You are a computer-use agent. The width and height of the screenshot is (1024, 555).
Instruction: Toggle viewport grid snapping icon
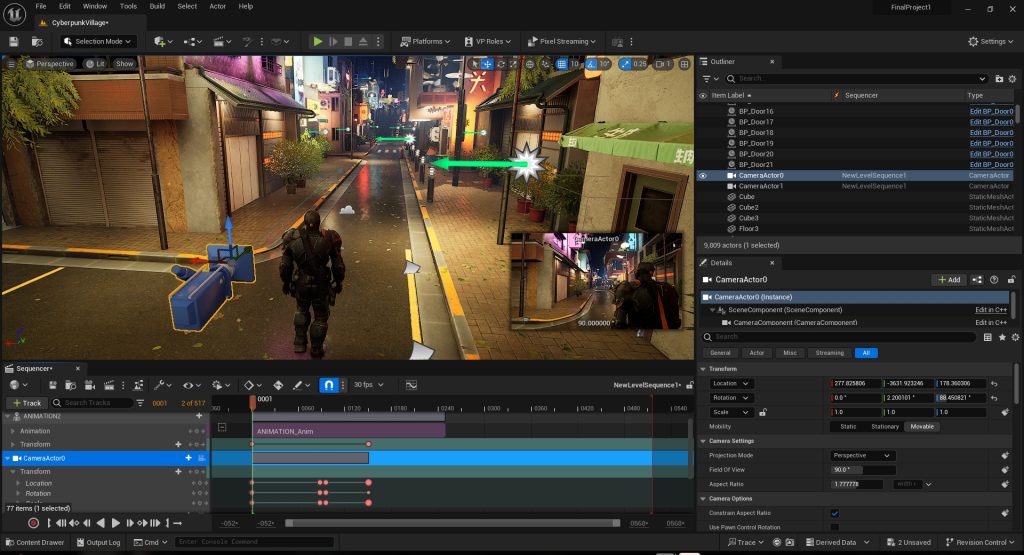point(562,64)
